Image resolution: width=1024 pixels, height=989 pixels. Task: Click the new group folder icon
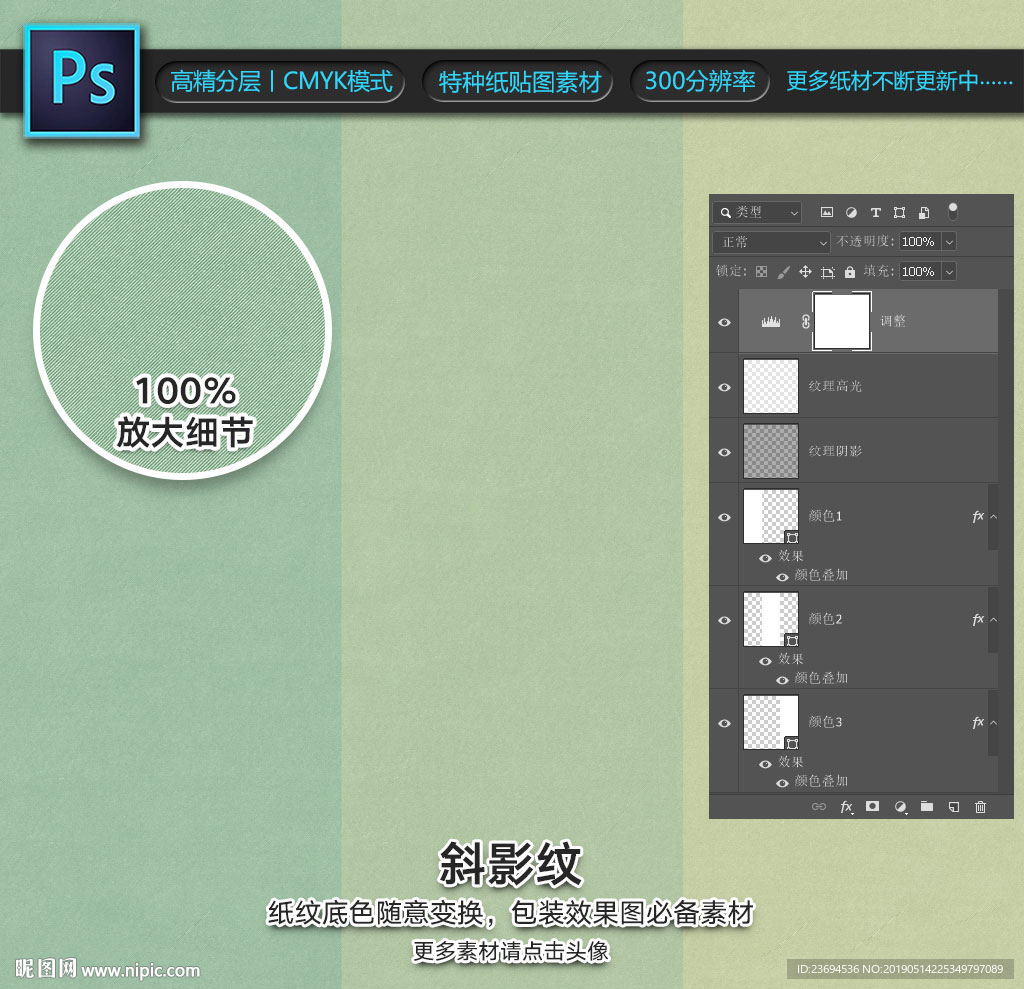[x=927, y=806]
